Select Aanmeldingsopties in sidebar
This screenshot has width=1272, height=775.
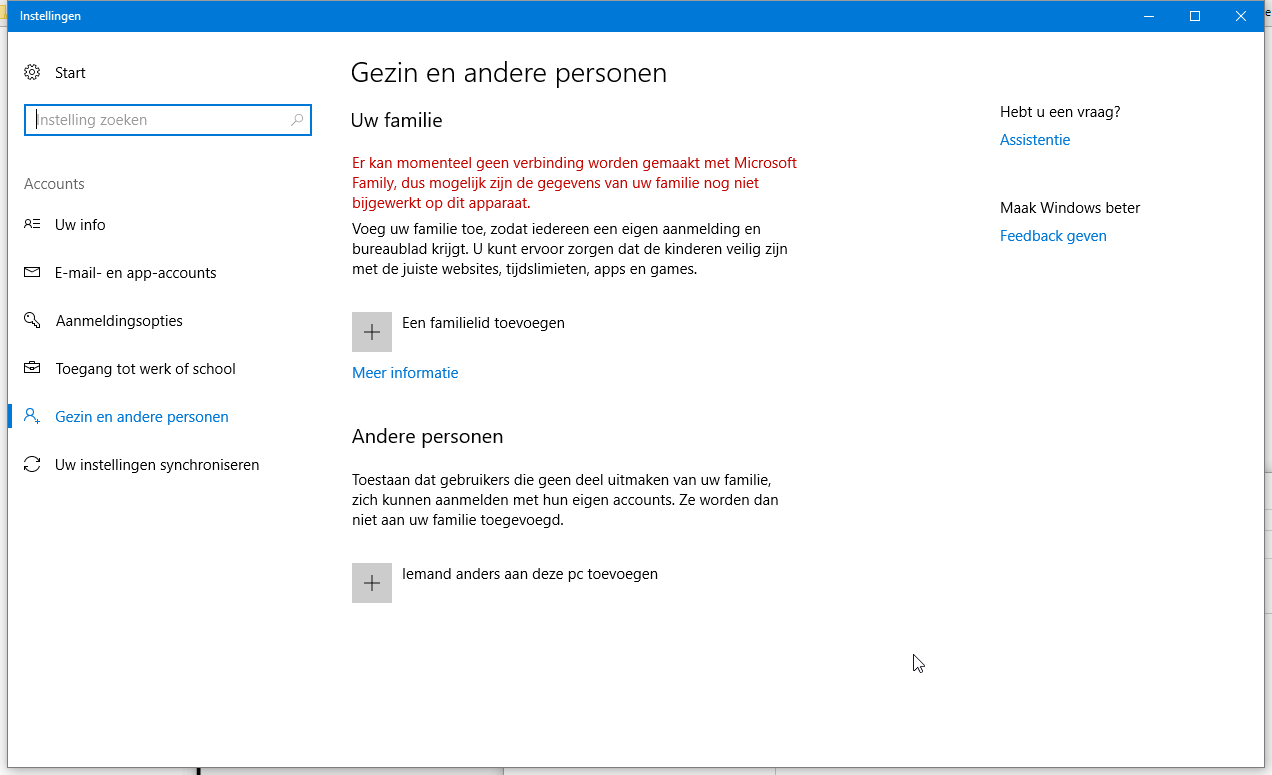(x=119, y=321)
